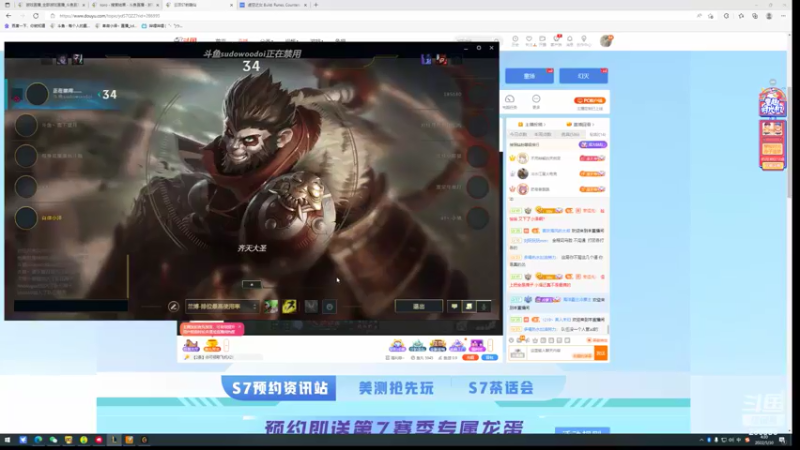Open the new tab plus button in the browser
800x450 pixels.
316,5
